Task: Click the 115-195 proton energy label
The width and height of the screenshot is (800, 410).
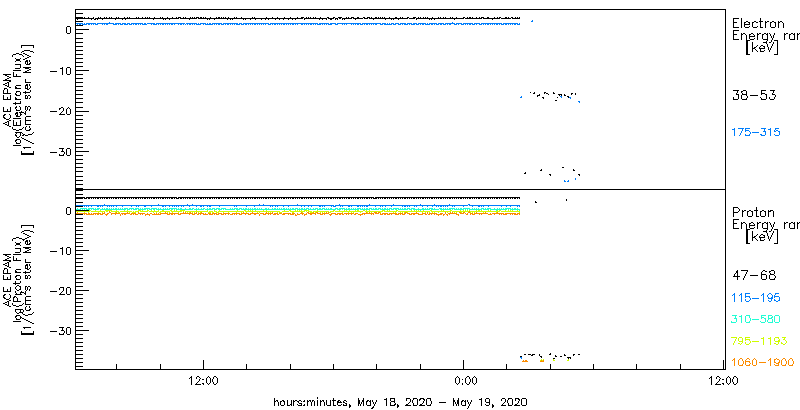Action: pyautogui.click(x=756, y=298)
